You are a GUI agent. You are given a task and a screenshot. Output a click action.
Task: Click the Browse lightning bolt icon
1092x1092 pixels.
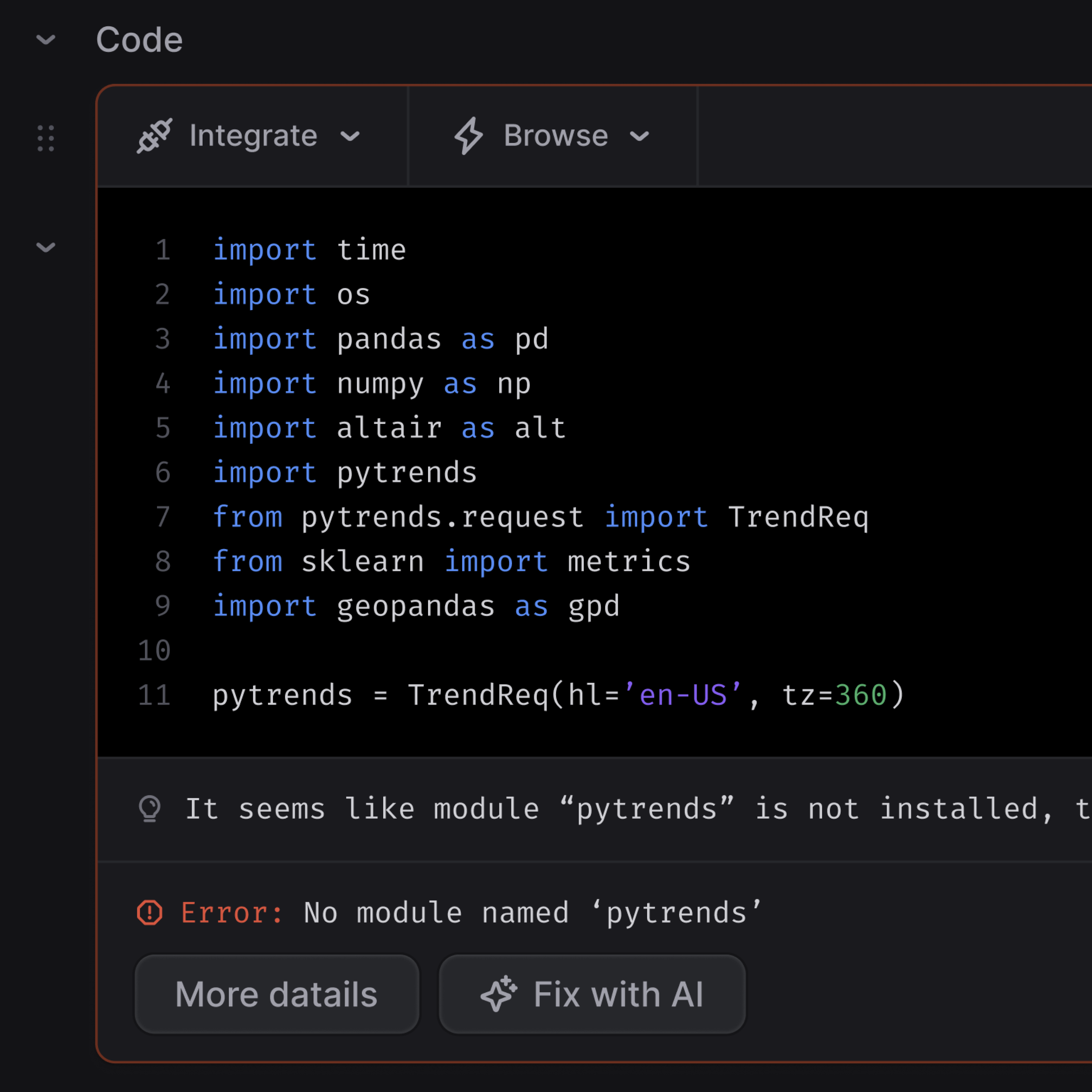coord(468,135)
